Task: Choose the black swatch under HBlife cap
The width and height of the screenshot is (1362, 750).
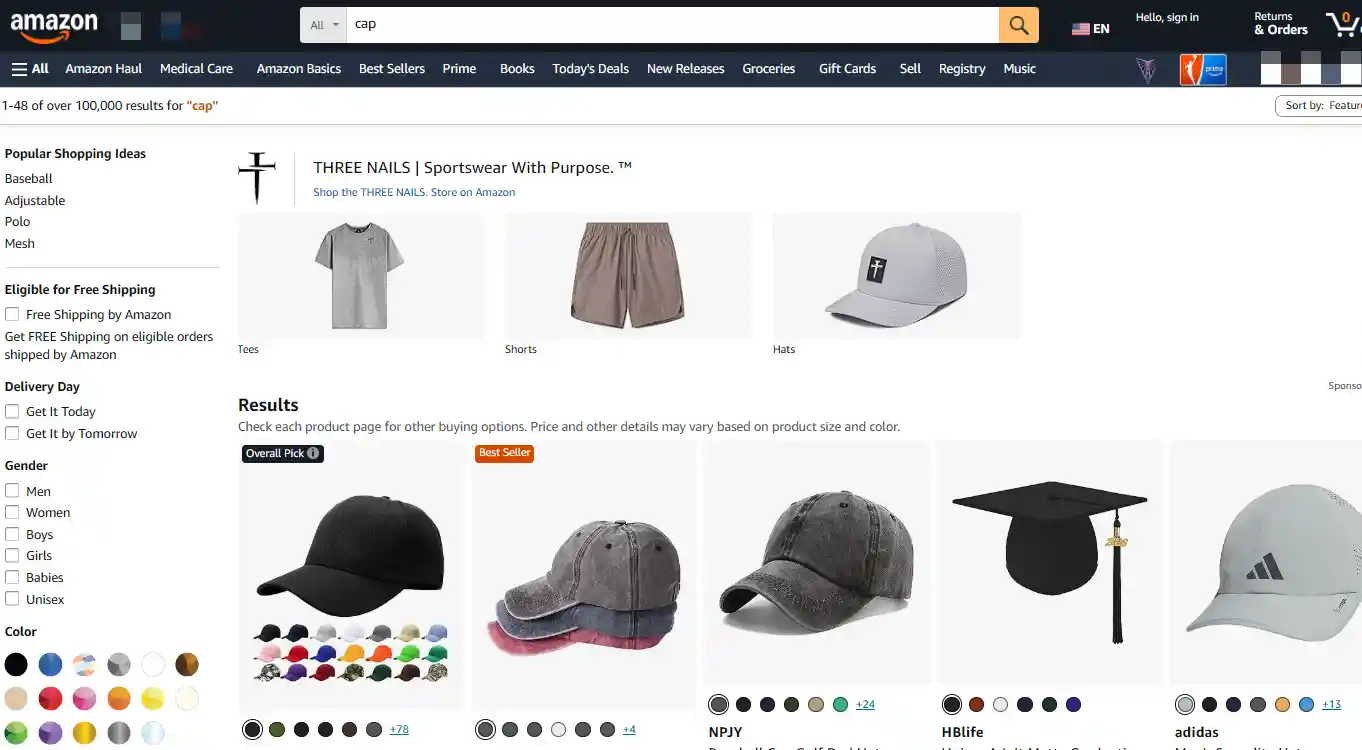Action: pyautogui.click(x=952, y=705)
